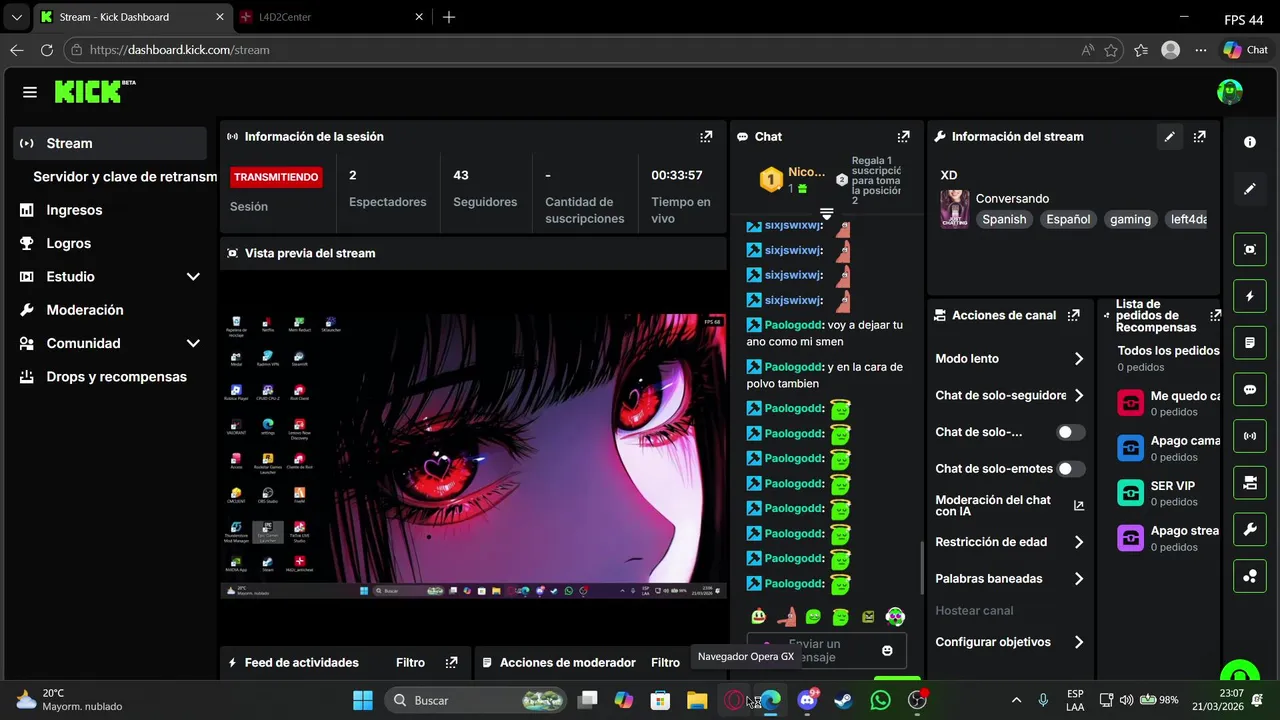Open the Apago camara reward request
The width and height of the screenshot is (1280, 720).
point(1168,448)
